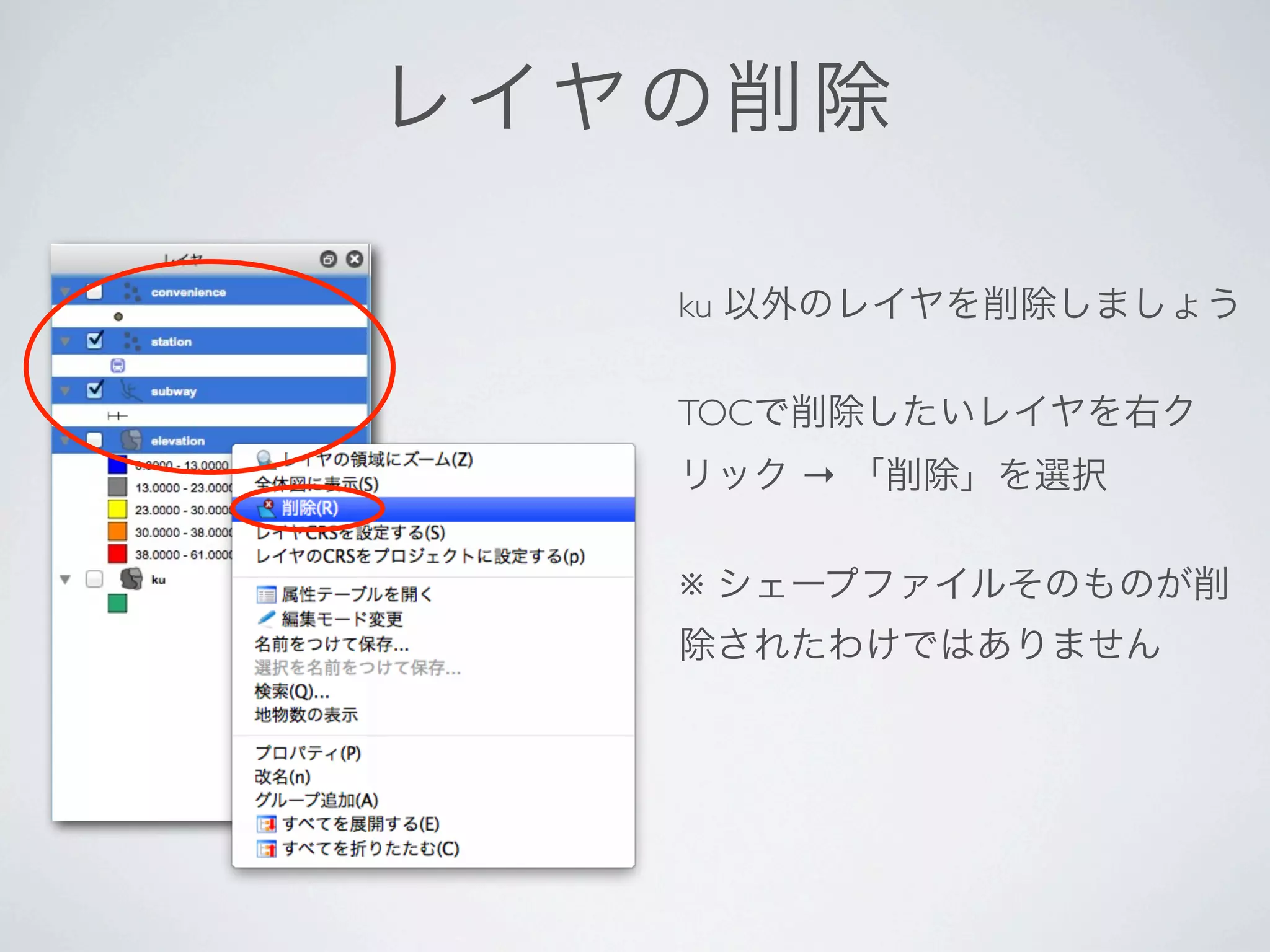Choose 全体図に表示(S) menu entry

433,484
